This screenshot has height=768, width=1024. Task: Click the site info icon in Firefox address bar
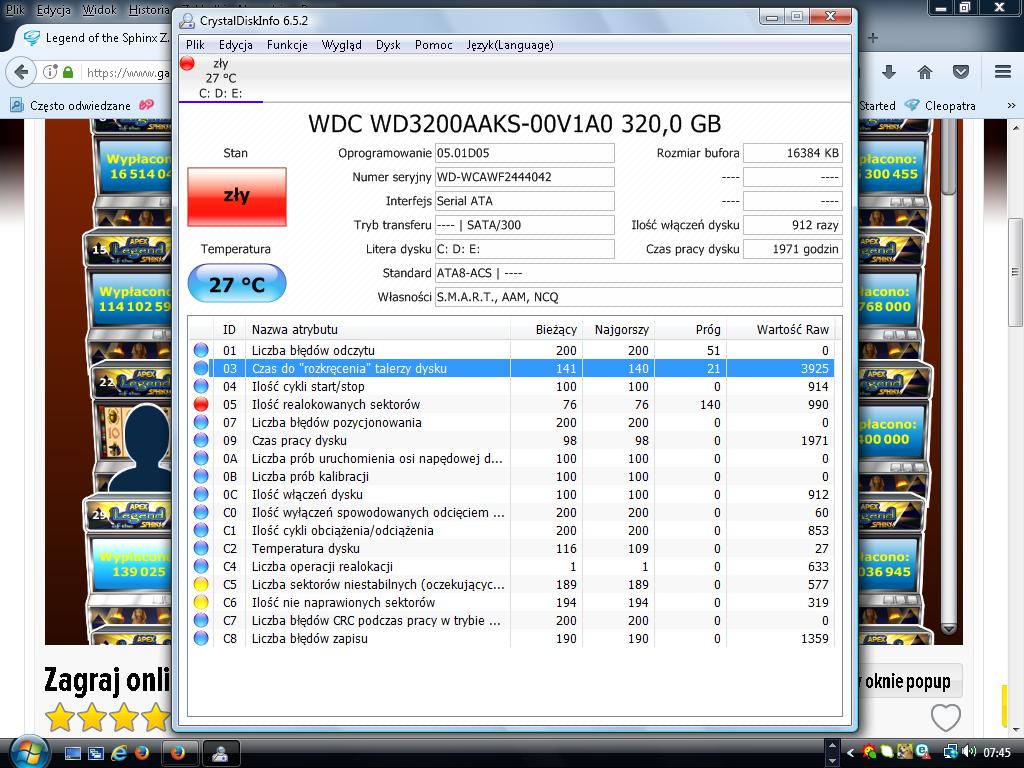coord(50,72)
